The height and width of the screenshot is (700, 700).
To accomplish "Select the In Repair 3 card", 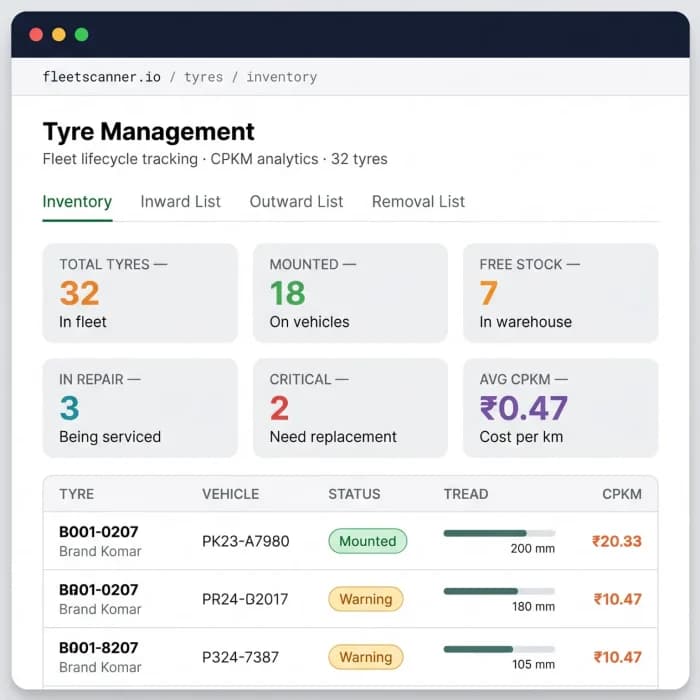I will click(x=140, y=408).
